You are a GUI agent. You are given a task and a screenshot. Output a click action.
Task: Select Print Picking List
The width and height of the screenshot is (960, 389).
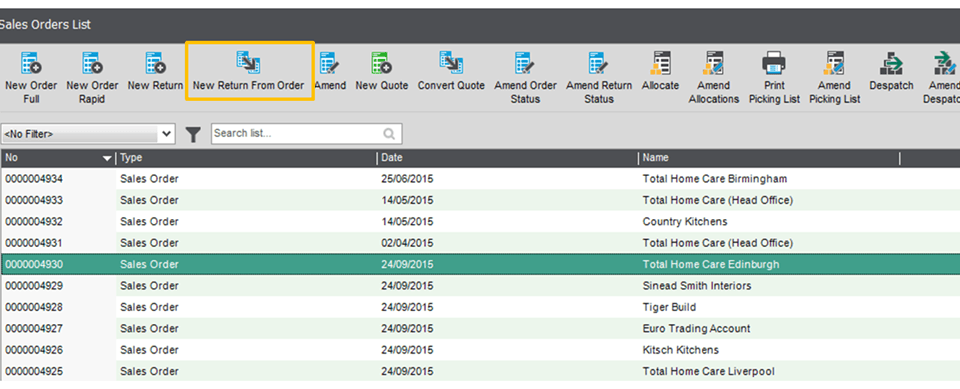(774, 77)
